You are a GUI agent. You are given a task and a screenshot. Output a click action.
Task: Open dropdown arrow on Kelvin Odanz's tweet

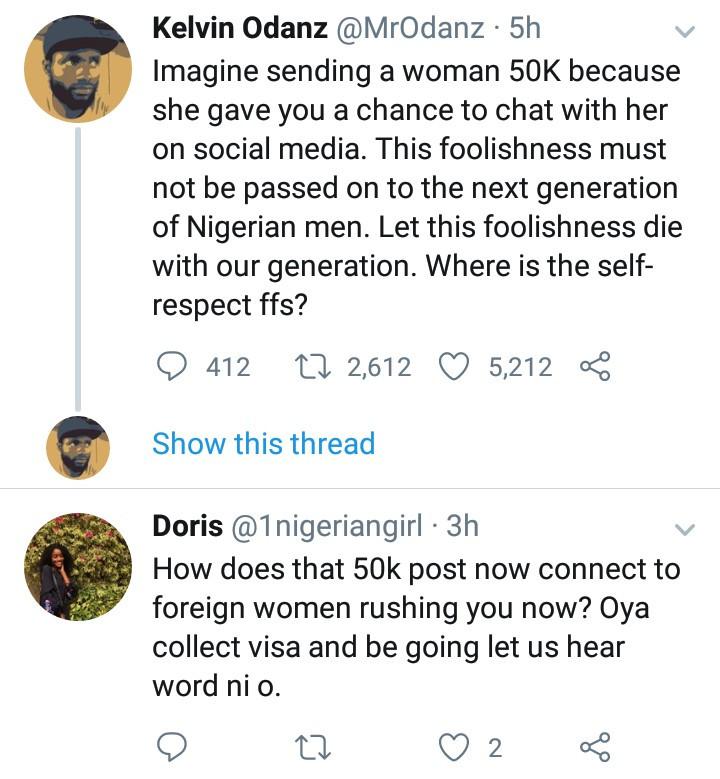(685, 32)
